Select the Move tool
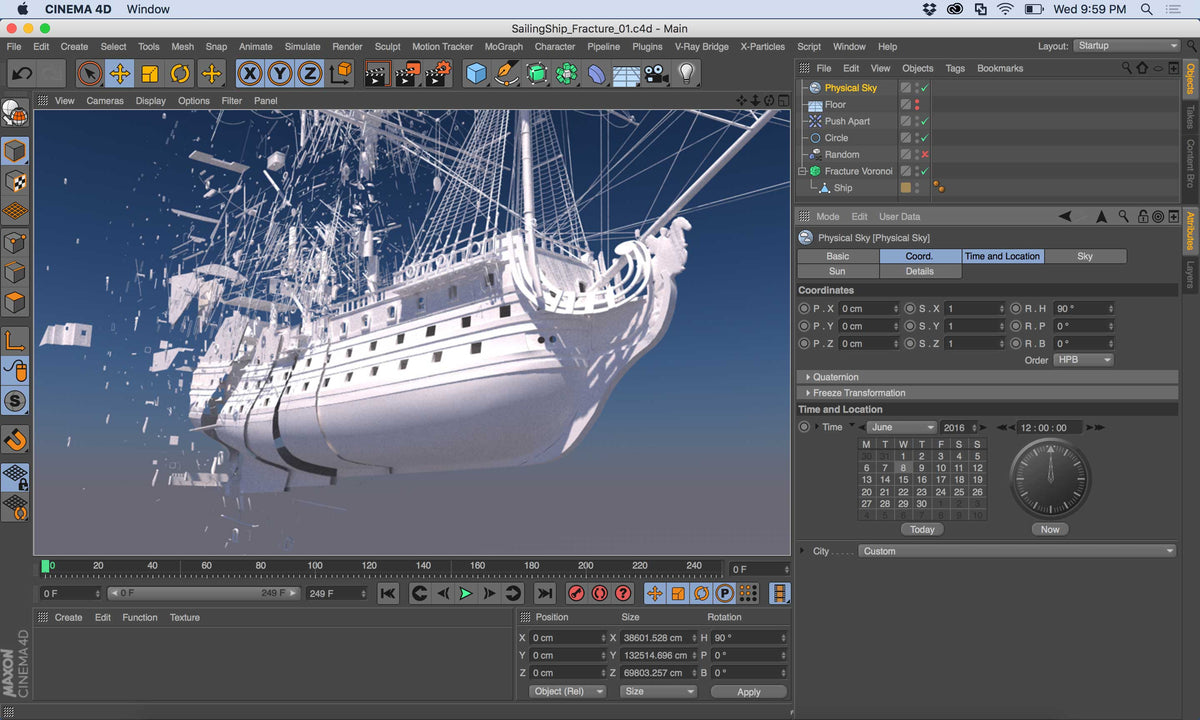Image resolution: width=1200 pixels, height=720 pixels. click(119, 73)
